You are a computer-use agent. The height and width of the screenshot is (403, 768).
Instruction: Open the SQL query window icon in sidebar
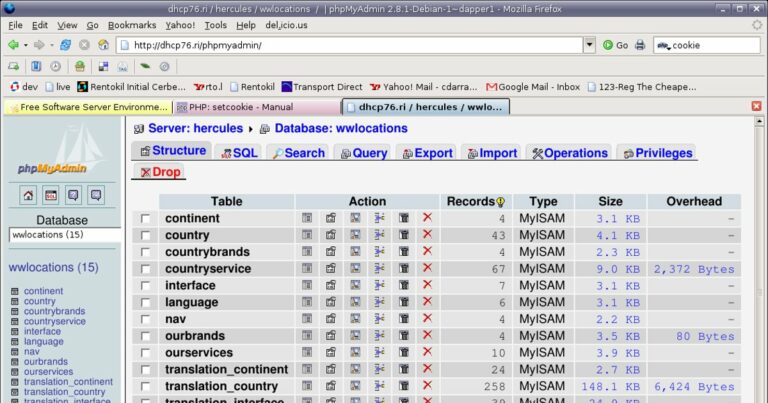click(x=50, y=195)
